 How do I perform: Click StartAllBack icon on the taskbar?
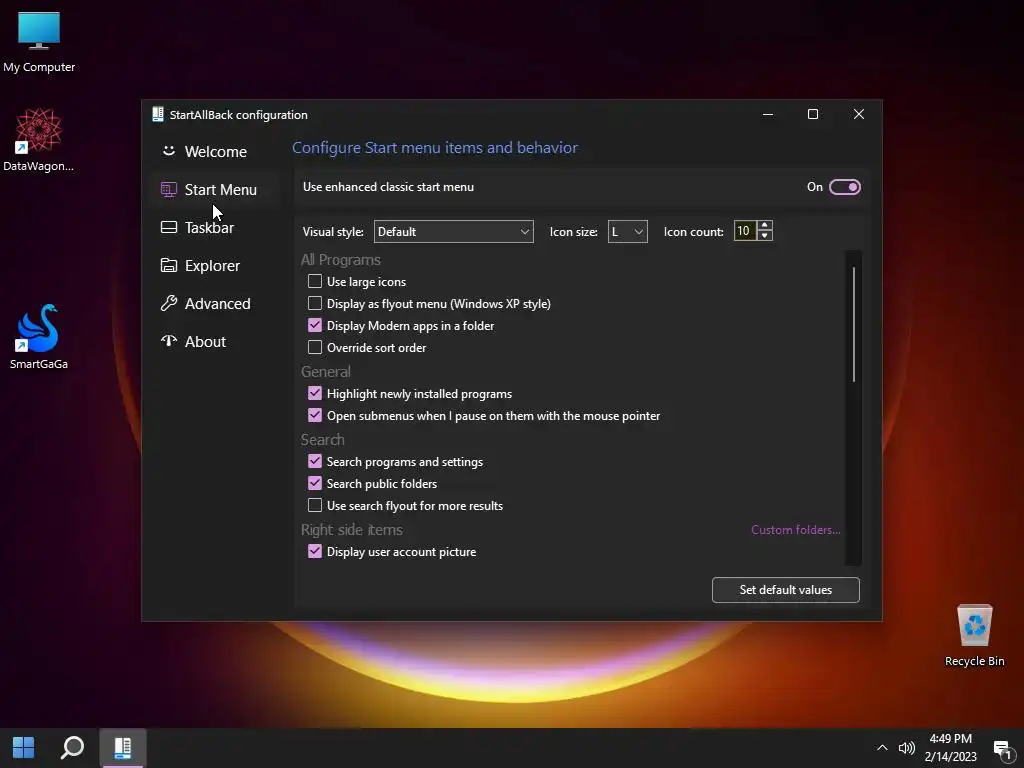coord(122,748)
